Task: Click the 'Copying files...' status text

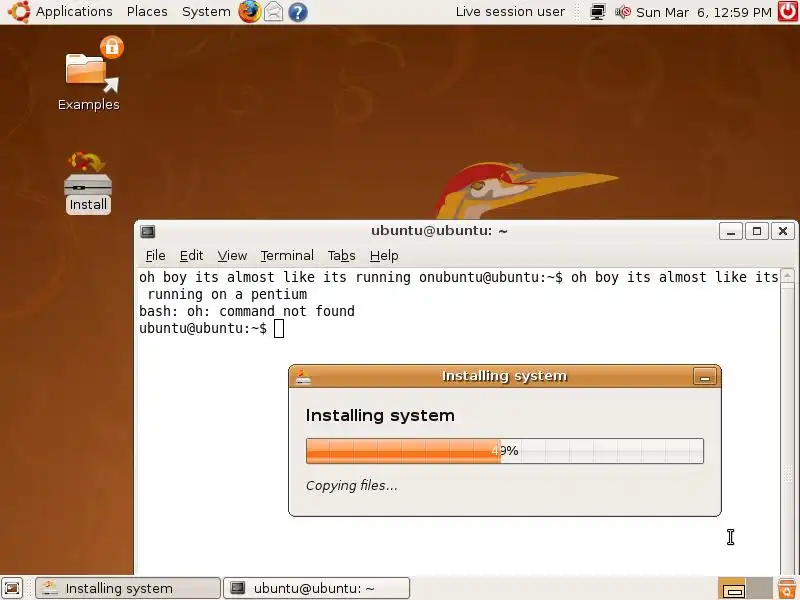Action: (x=352, y=486)
